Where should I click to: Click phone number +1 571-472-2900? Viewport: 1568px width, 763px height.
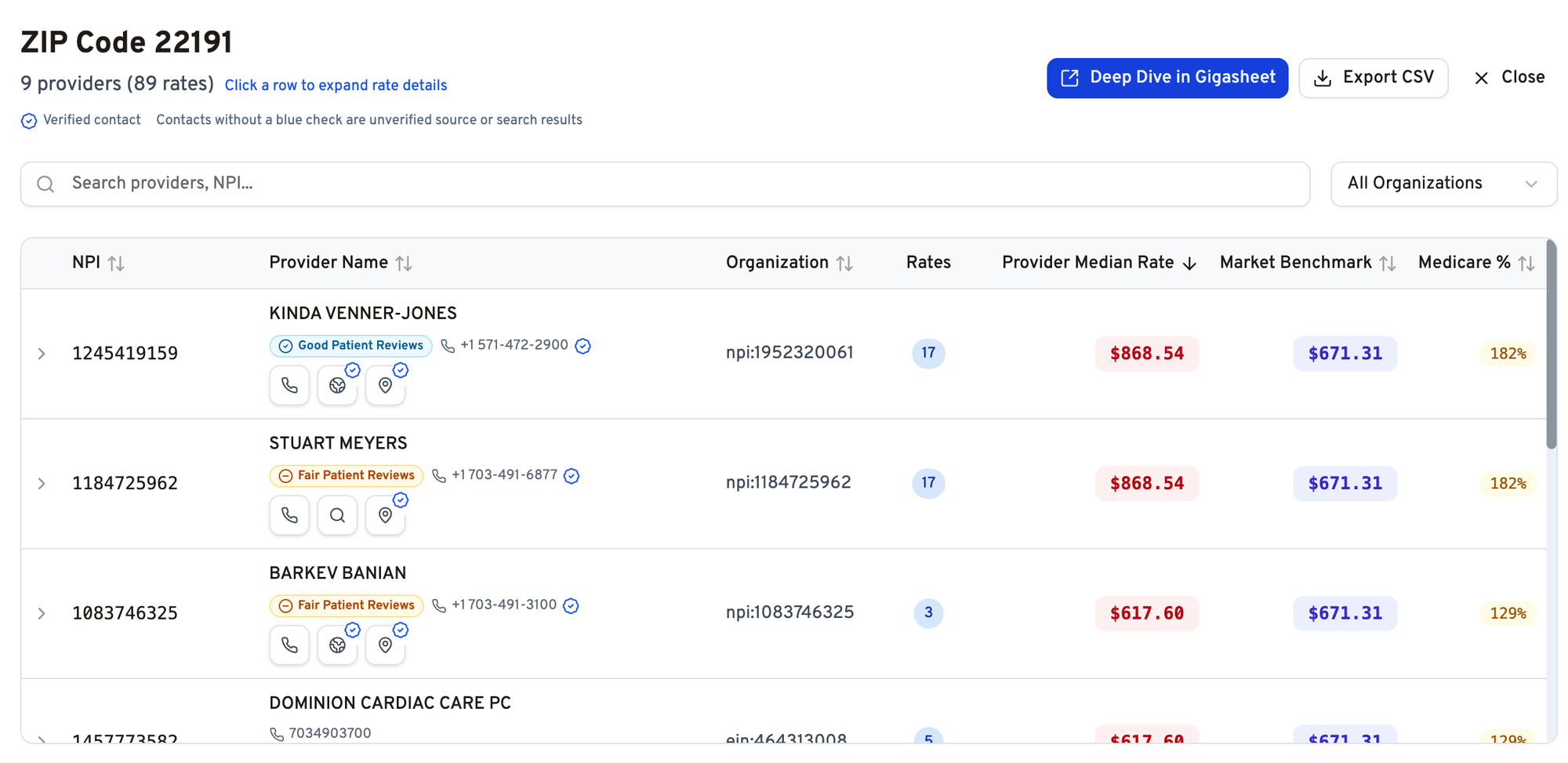pyautogui.click(x=514, y=345)
